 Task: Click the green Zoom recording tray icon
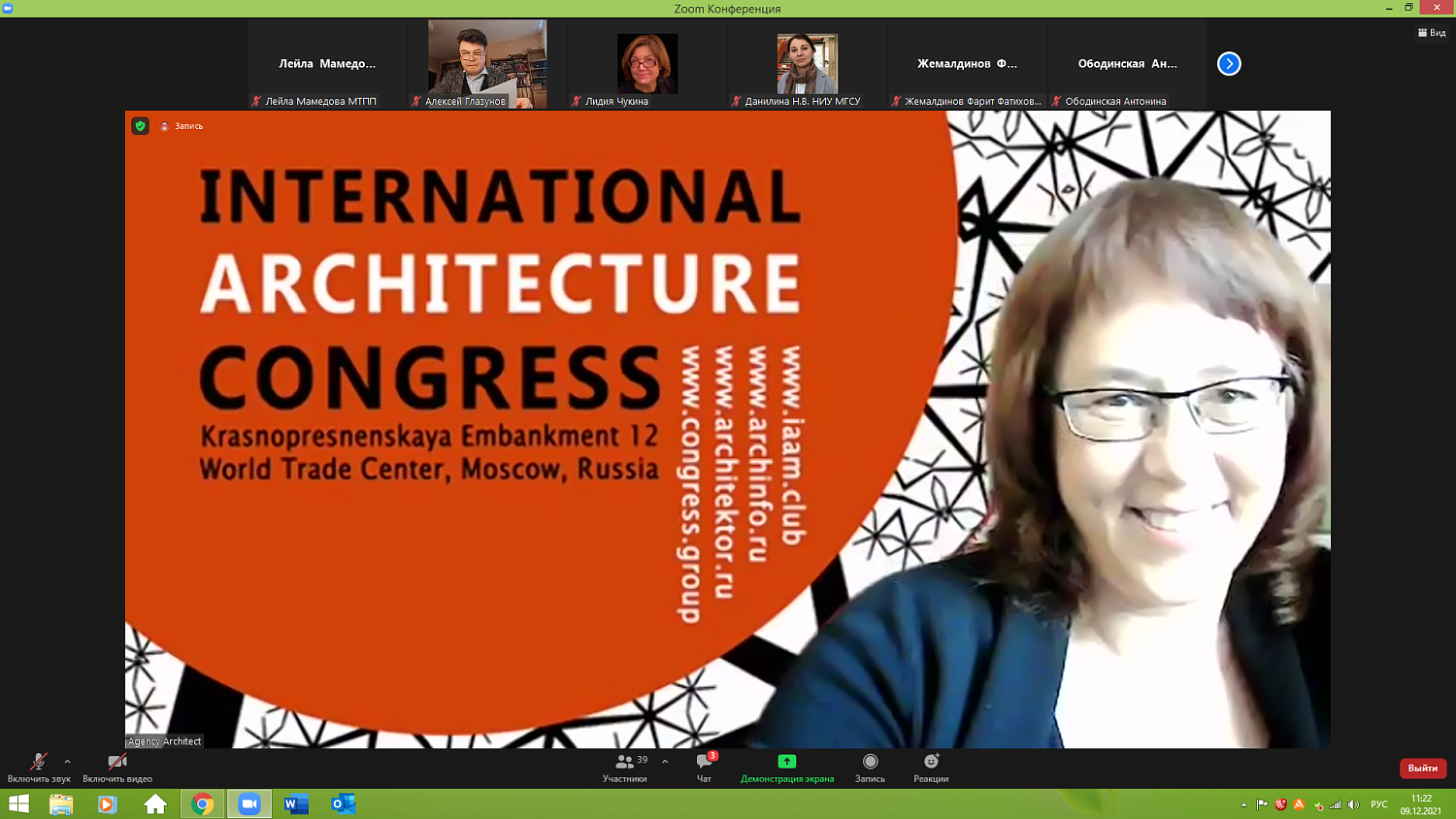click(1318, 805)
